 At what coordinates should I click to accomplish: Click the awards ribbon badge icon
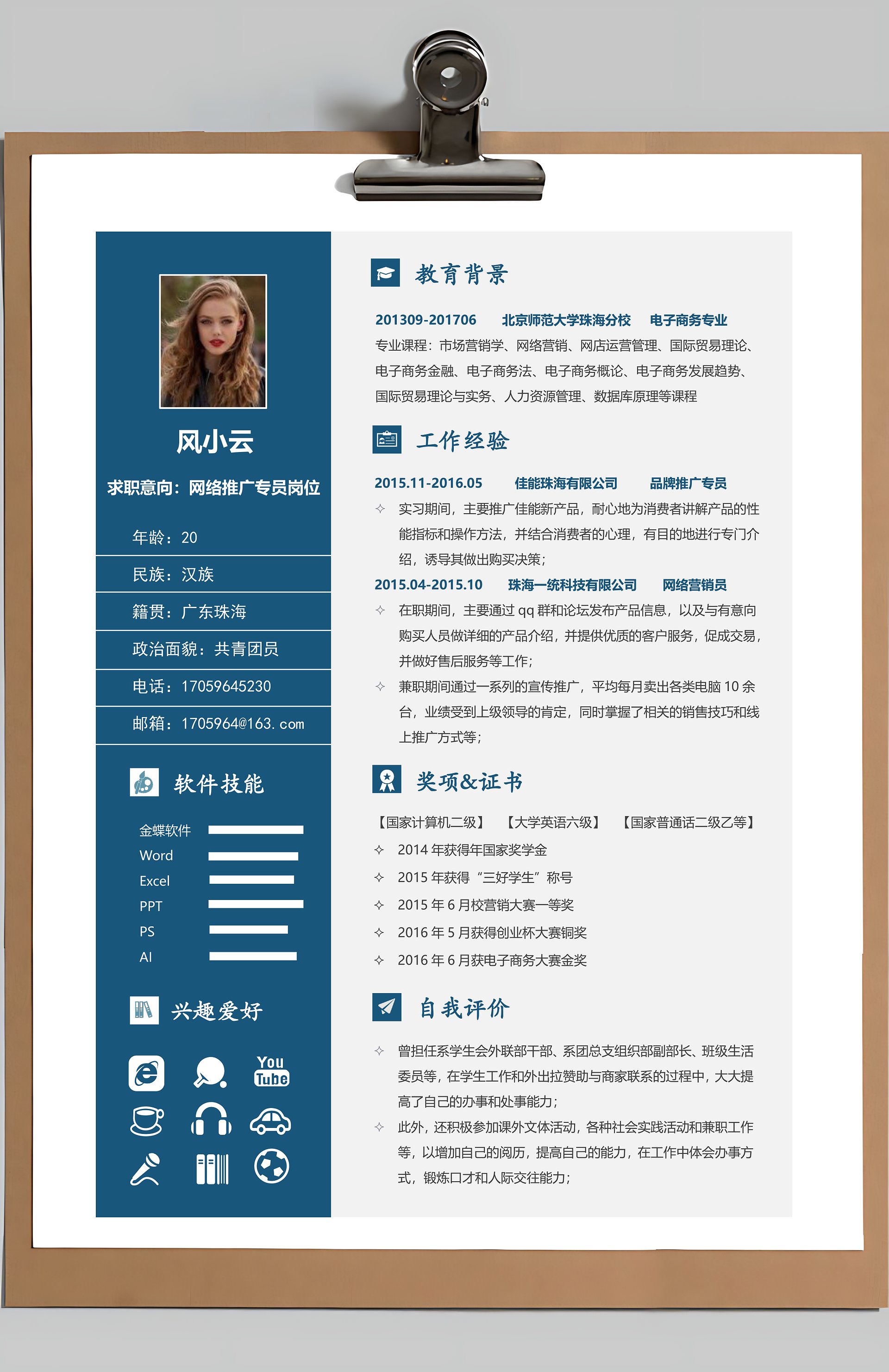[387, 780]
